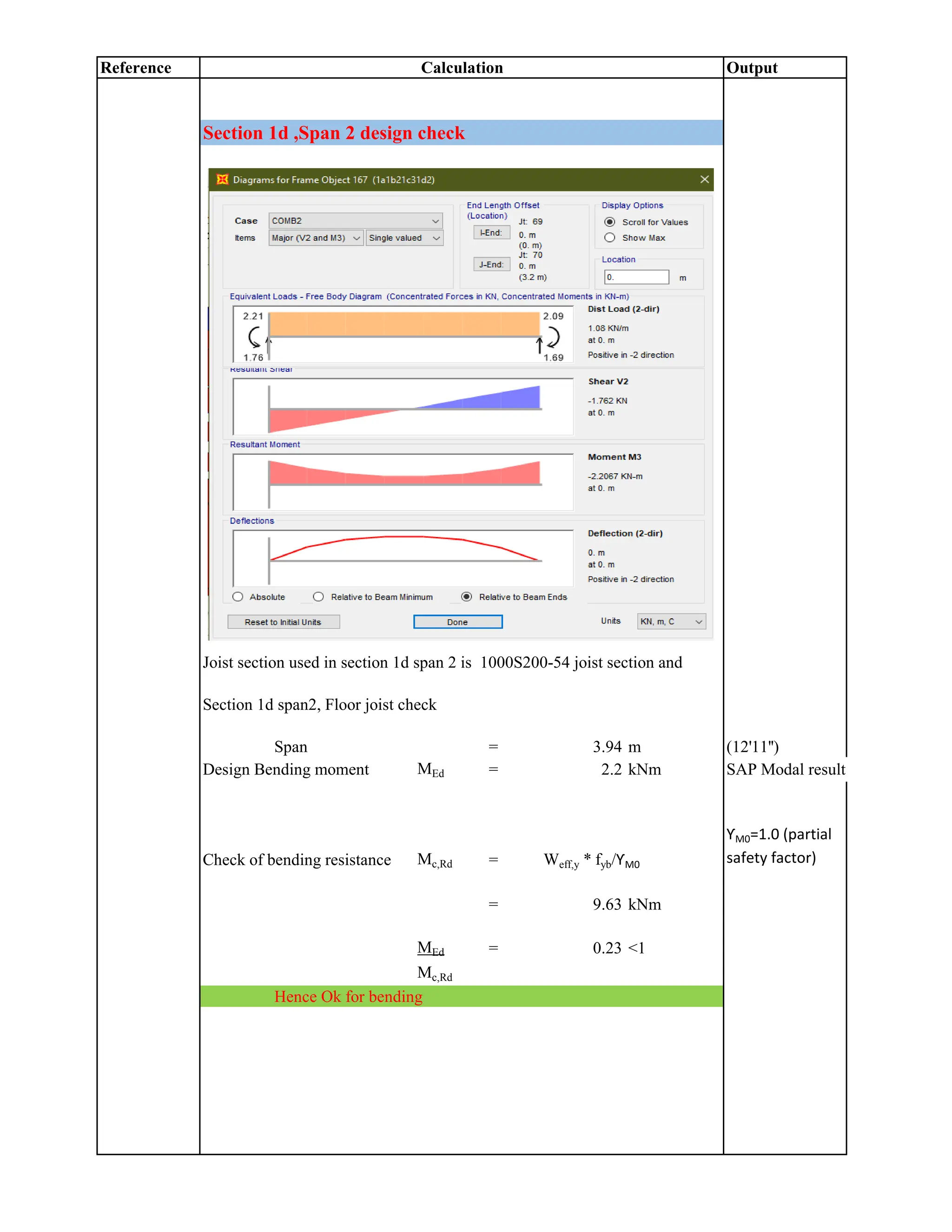952x1232 pixels.
Task: Select Absolute deflection option
Action: coord(238,597)
